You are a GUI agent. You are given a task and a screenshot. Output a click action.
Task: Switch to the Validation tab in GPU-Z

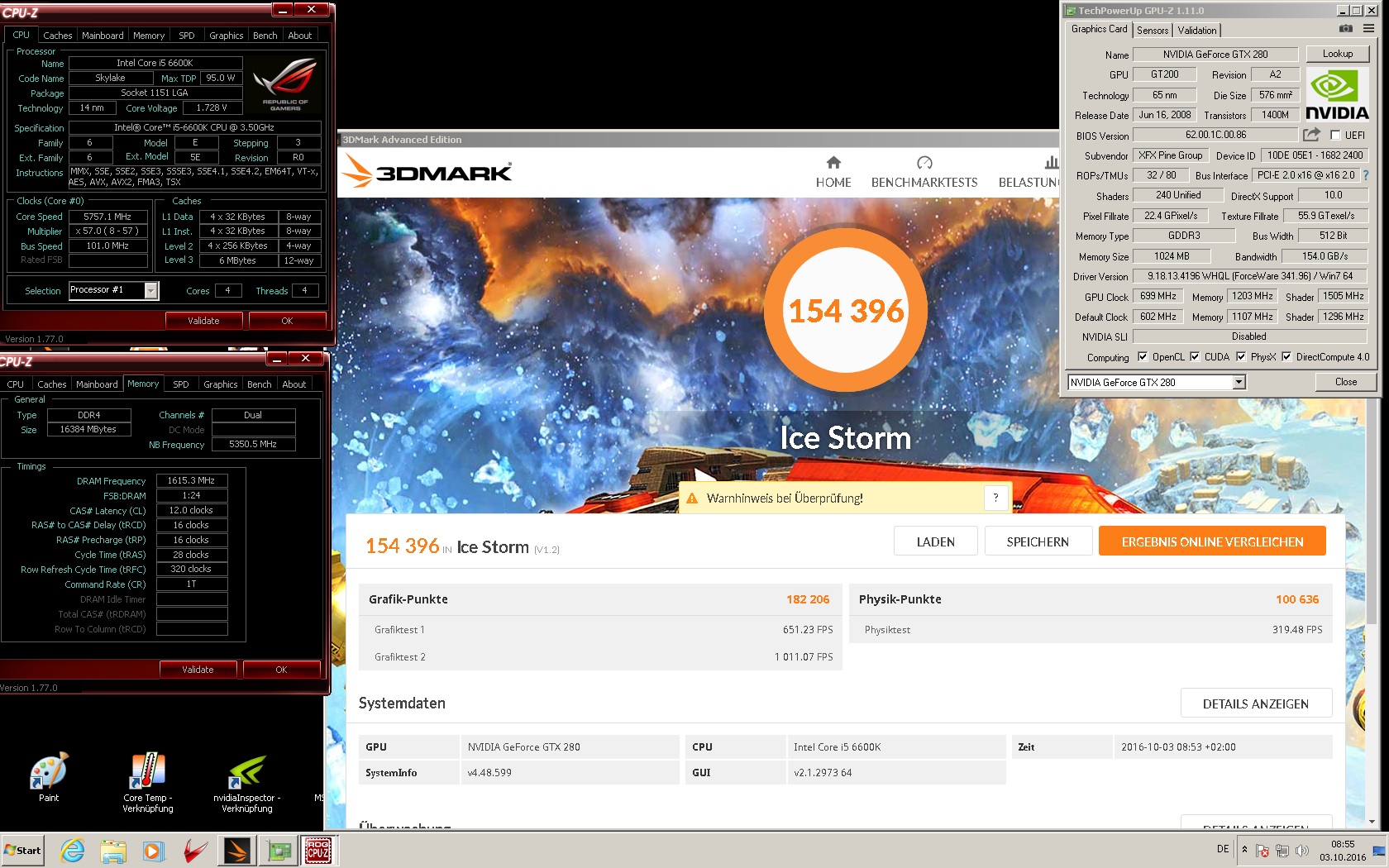(x=1197, y=31)
